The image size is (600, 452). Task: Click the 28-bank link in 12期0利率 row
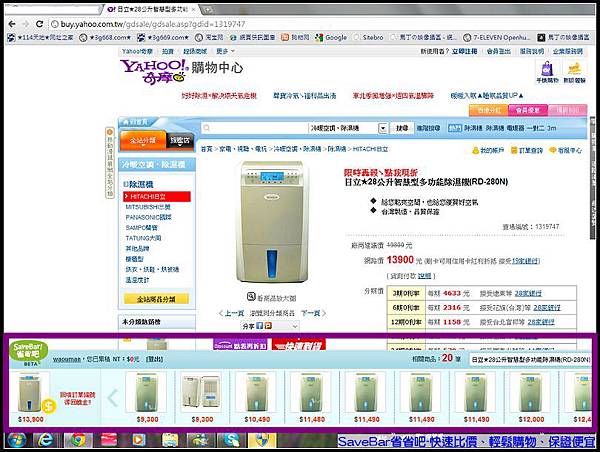tap(541, 322)
